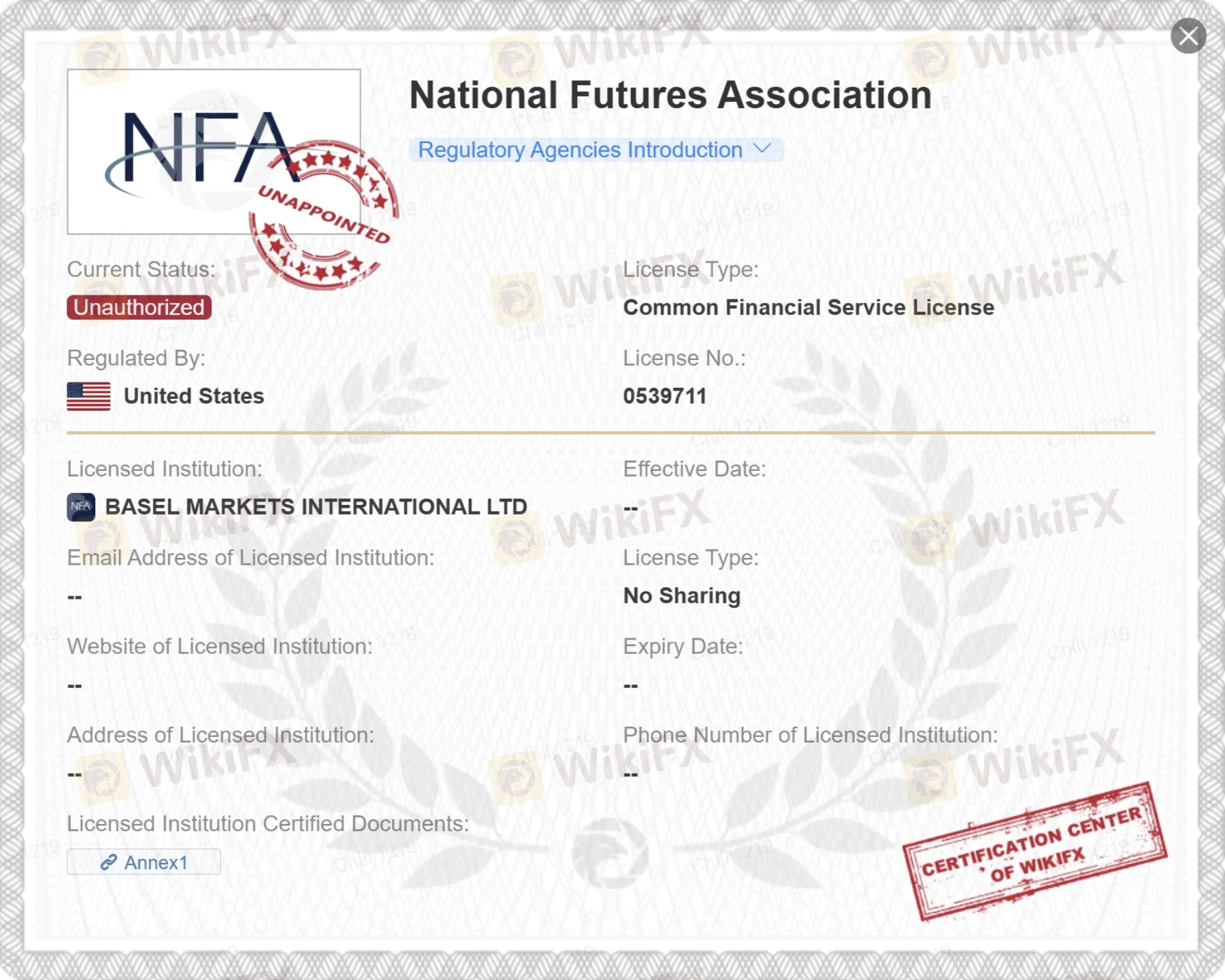1225x980 pixels.
Task: Click the Regulated By label
Action: click(x=136, y=358)
